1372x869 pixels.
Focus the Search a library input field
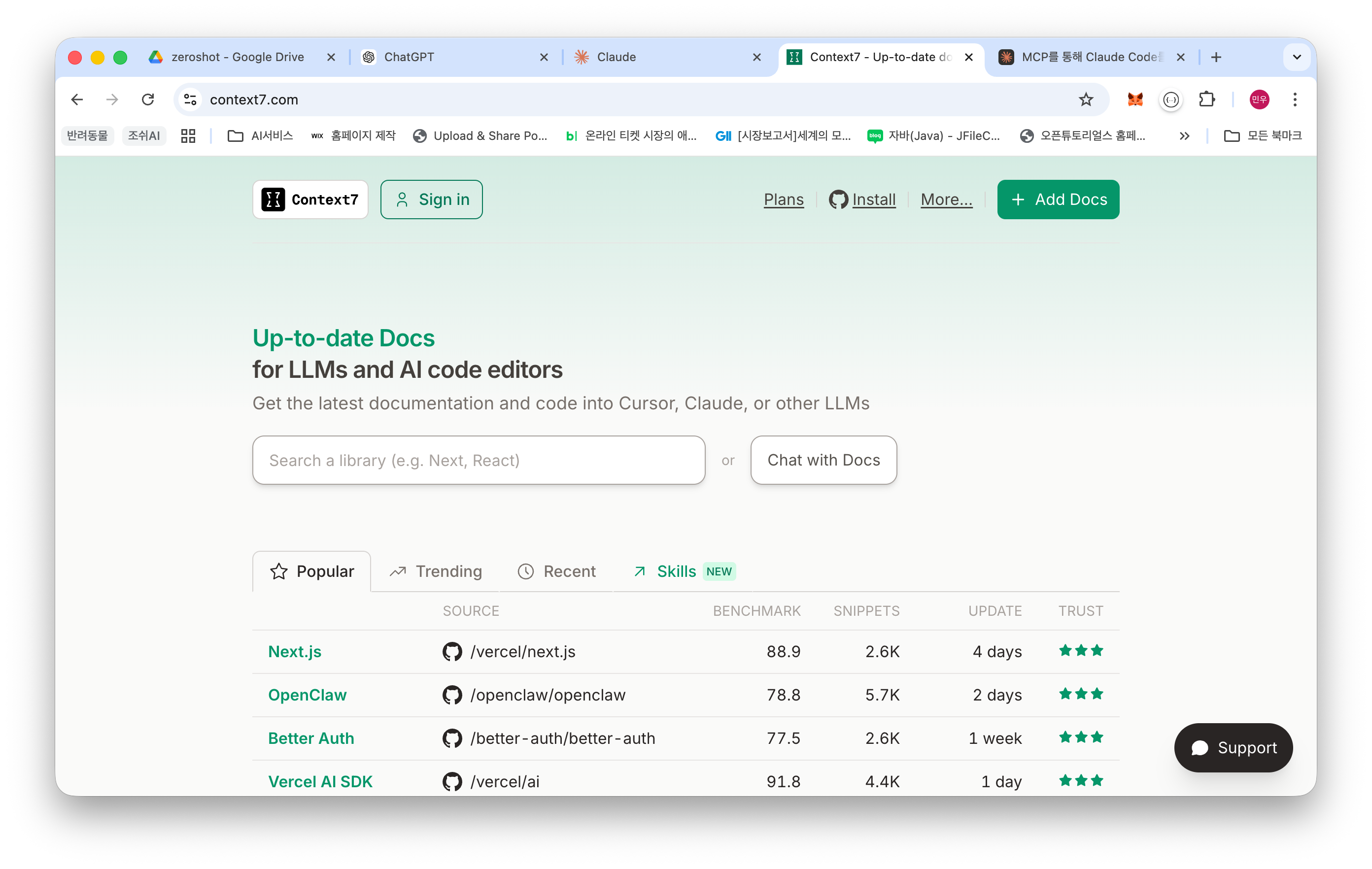point(479,460)
